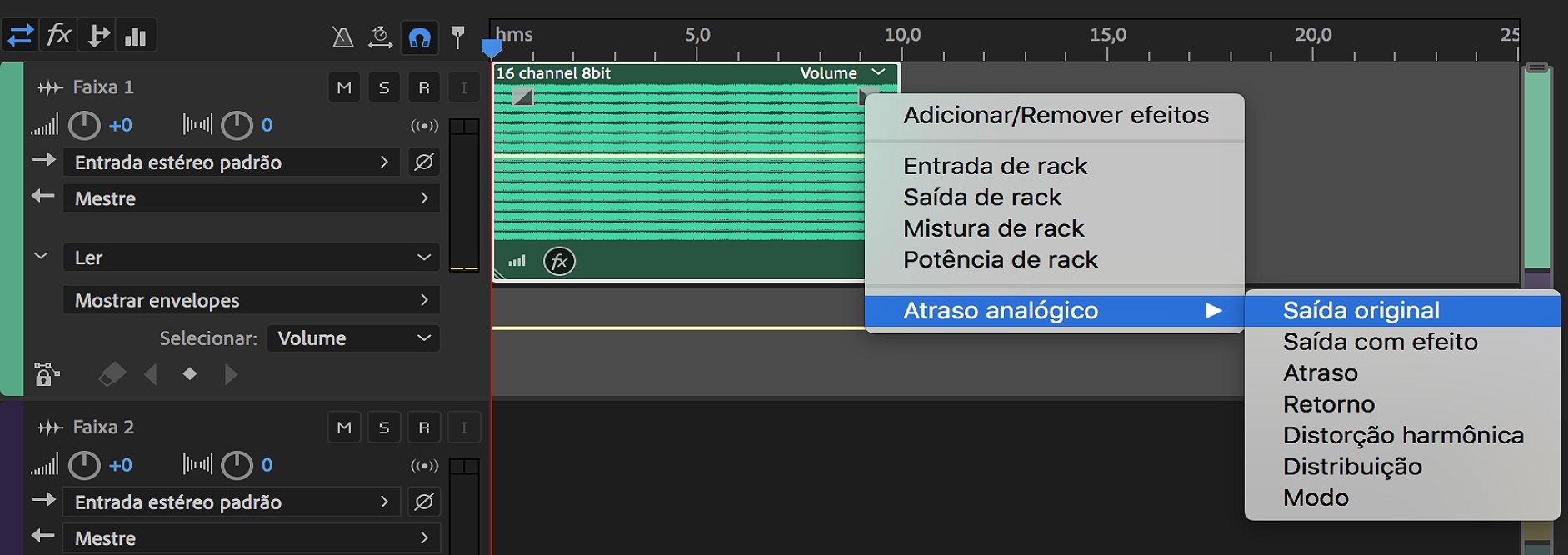The width and height of the screenshot is (1568, 555).
Task: Click the clip fx button
Action: point(559,262)
